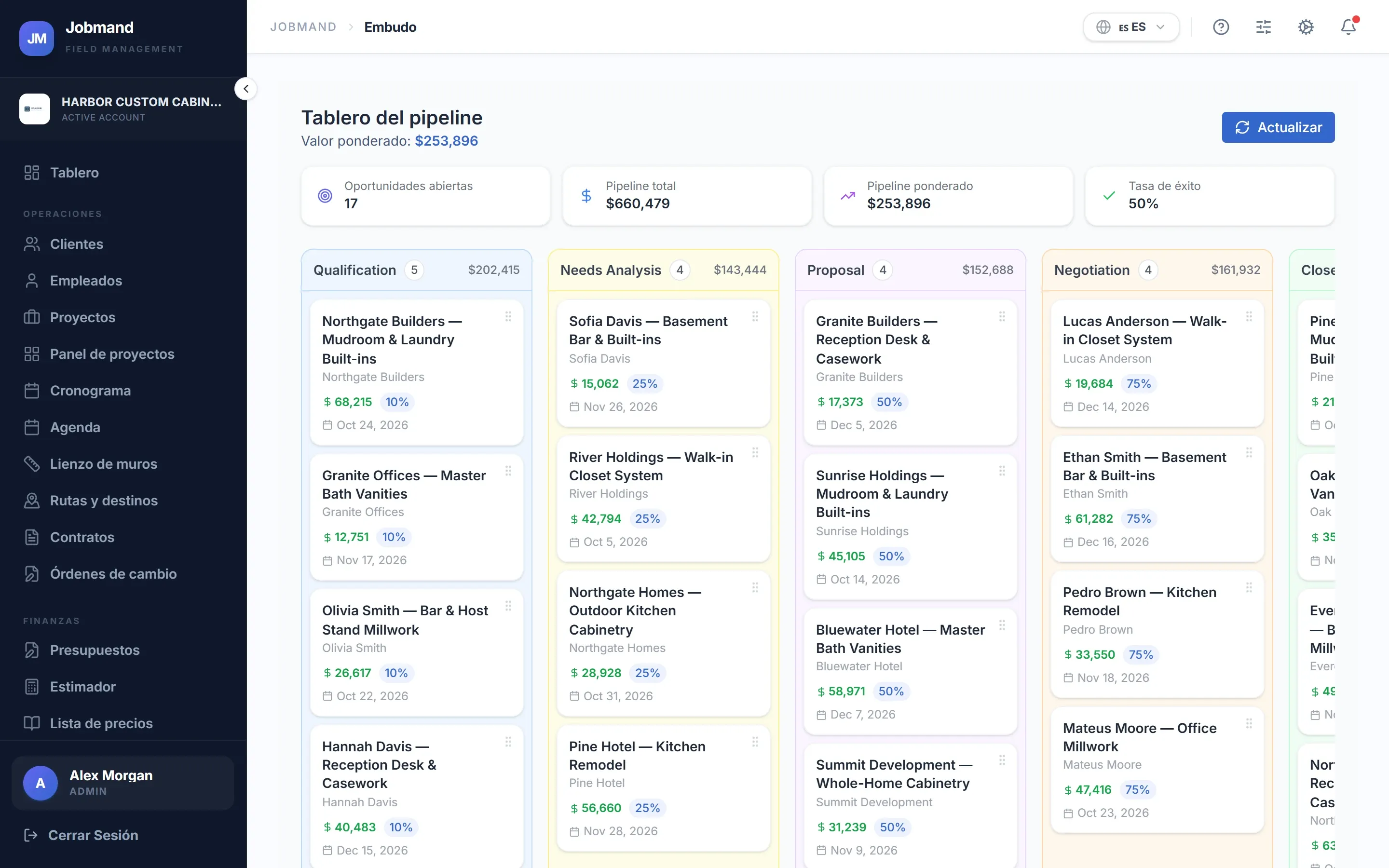Viewport: 1389px width, 868px height.
Task: Grab handle on Northgate Builders Mudroom card
Action: 508,316
